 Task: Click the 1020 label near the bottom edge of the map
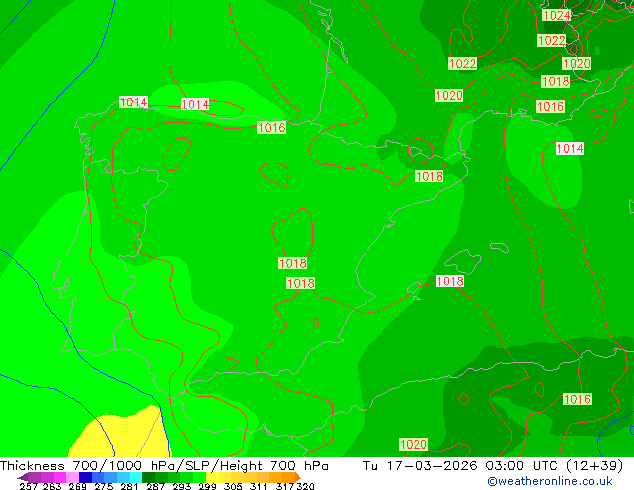coord(413,445)
